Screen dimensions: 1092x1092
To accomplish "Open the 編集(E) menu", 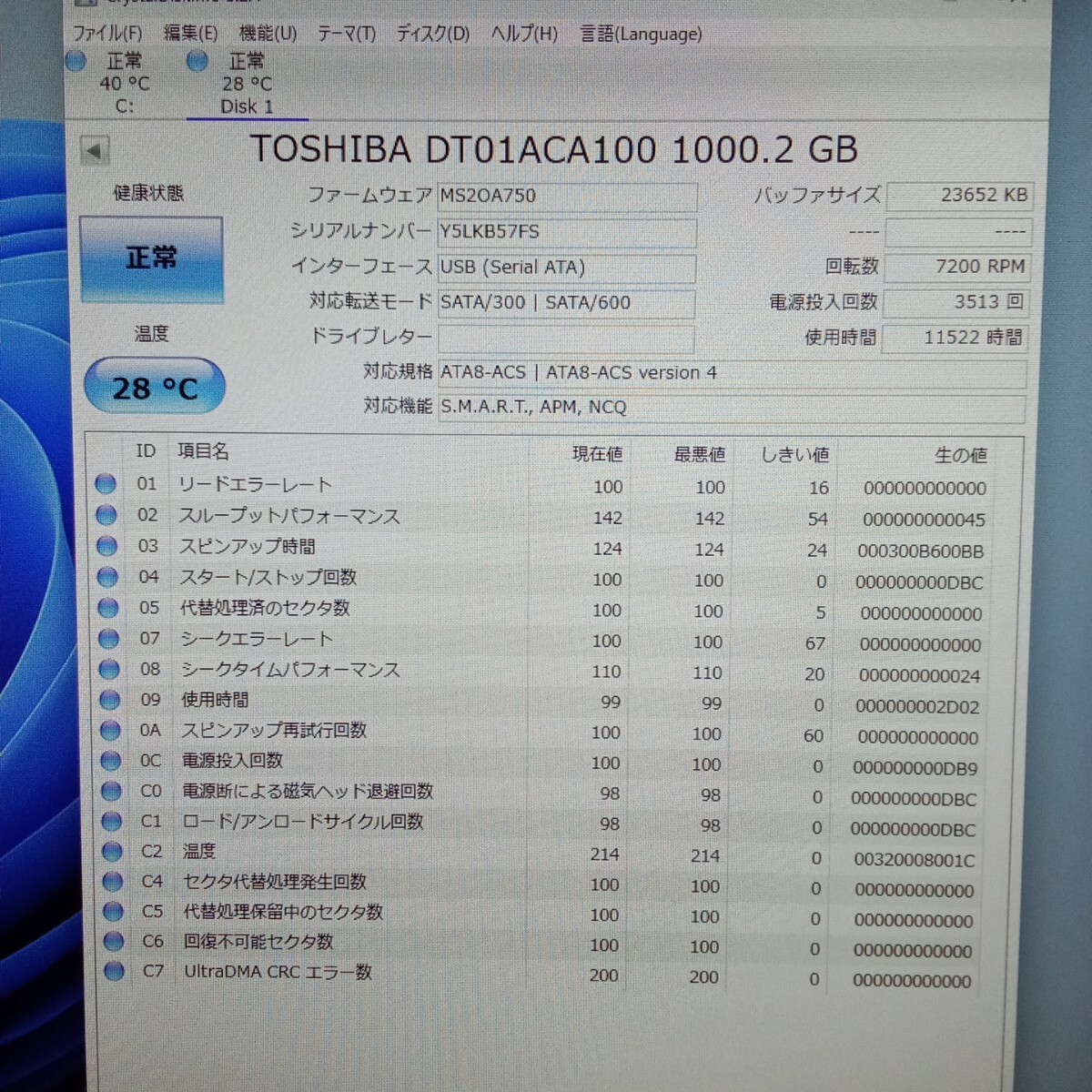I will coord(190,34).
